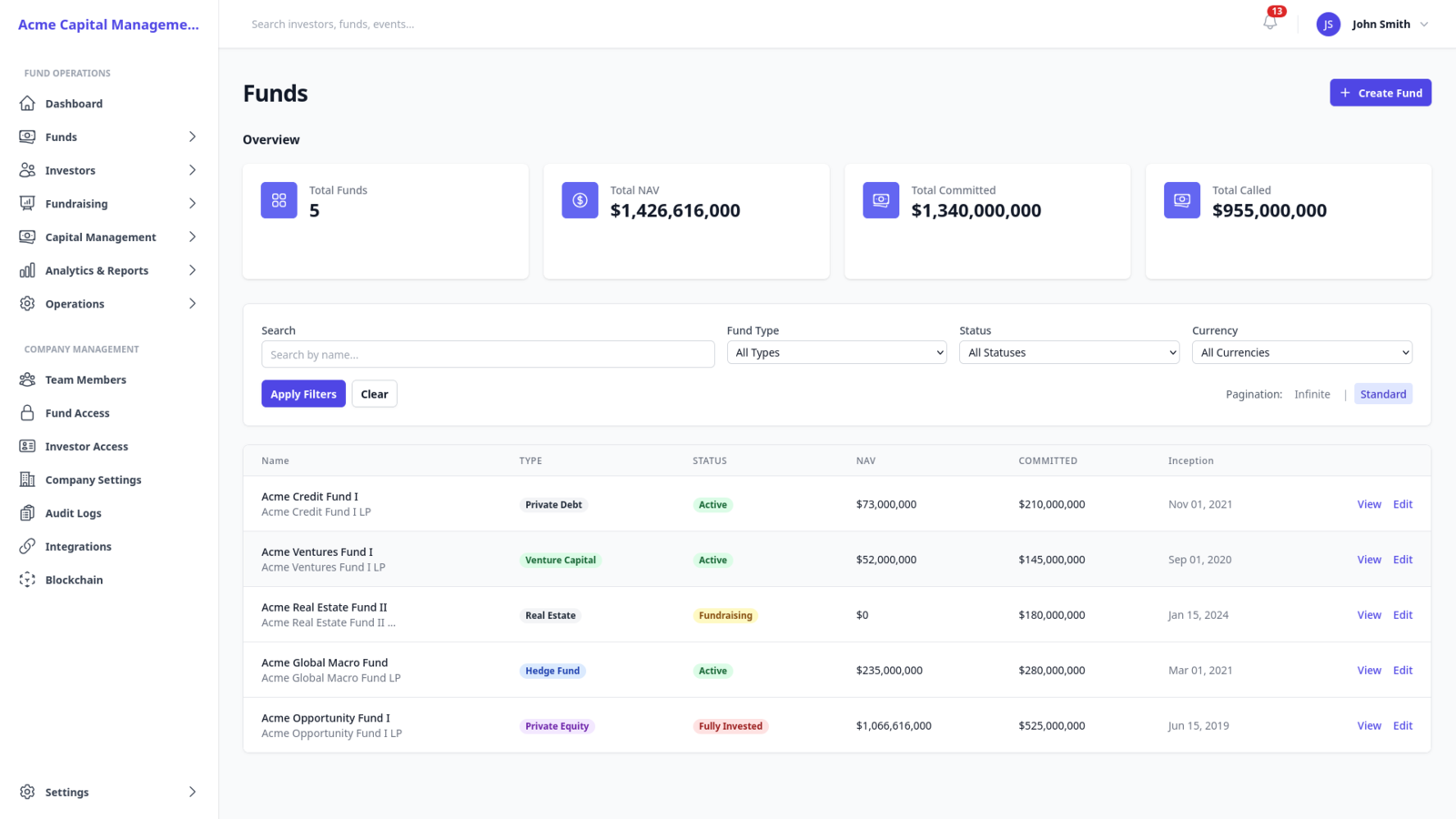This screenshot has width=1456, height=819.
Task: Switch pagination to Infinite
Action: point(1312,394)
